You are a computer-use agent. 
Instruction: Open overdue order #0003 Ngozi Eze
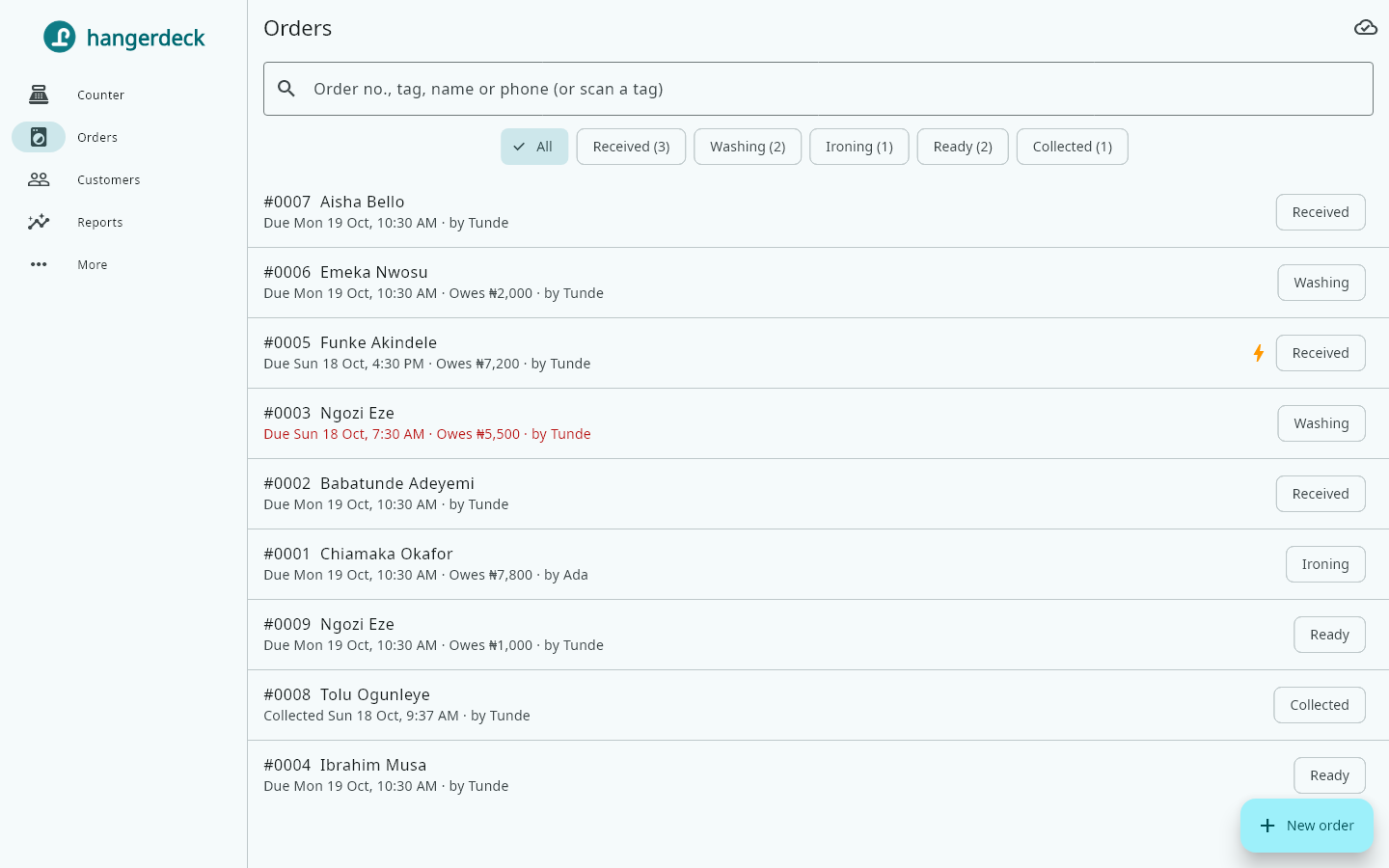[818, 423]
